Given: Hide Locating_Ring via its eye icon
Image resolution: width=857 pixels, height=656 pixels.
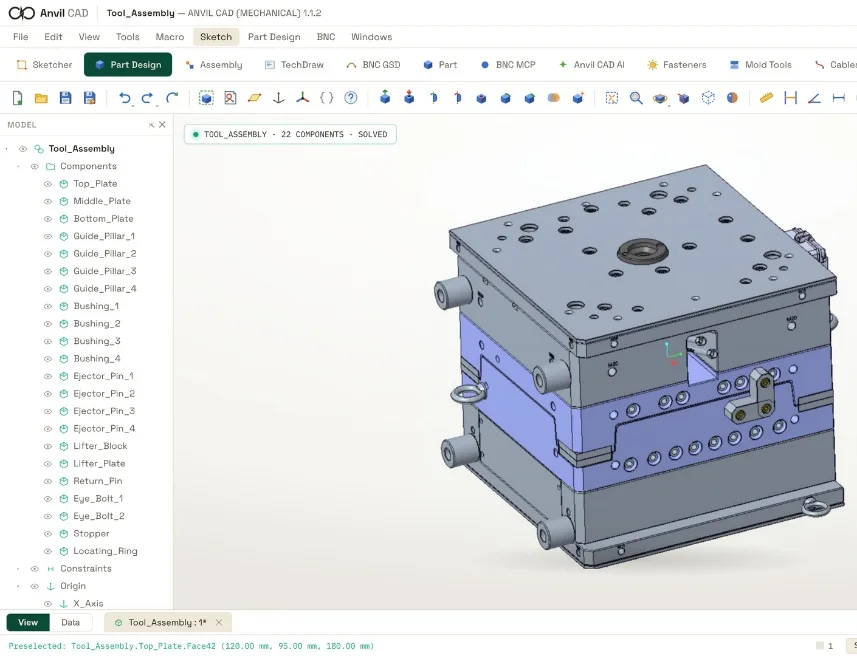Looking at the screenshot, I should 48,551.
